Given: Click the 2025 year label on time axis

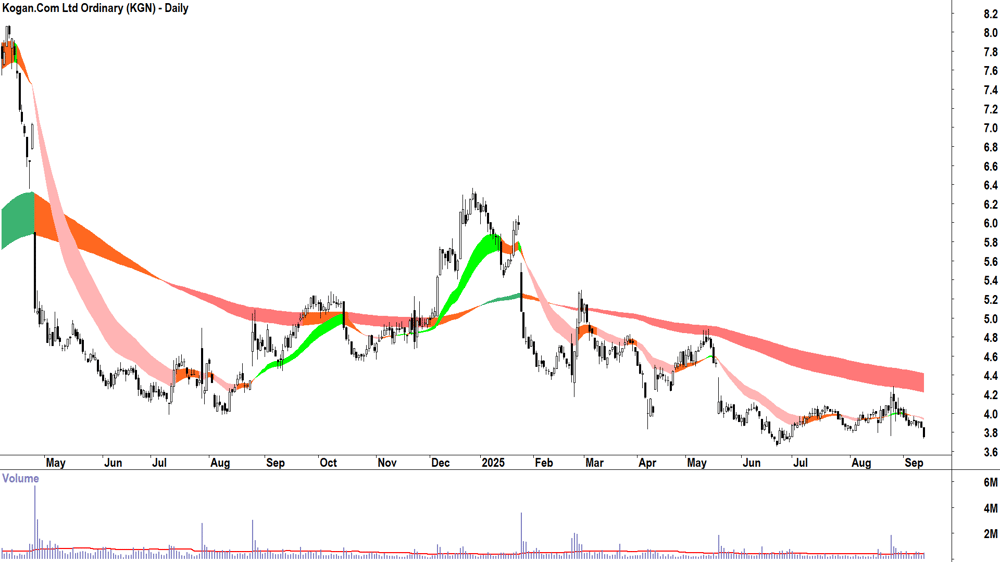Looking at the screenshot, I should [493, 462].
